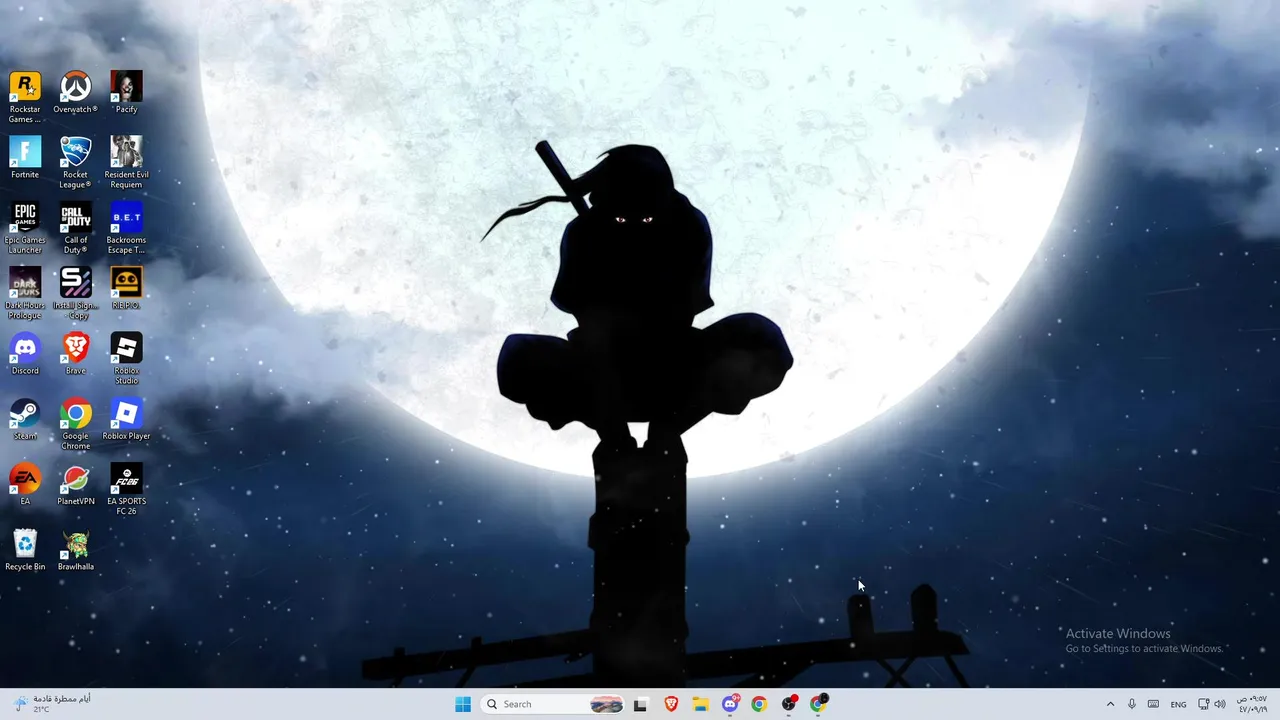Switch input language via ENG indicator
1280x720 pixels.
click(1179, 704)
